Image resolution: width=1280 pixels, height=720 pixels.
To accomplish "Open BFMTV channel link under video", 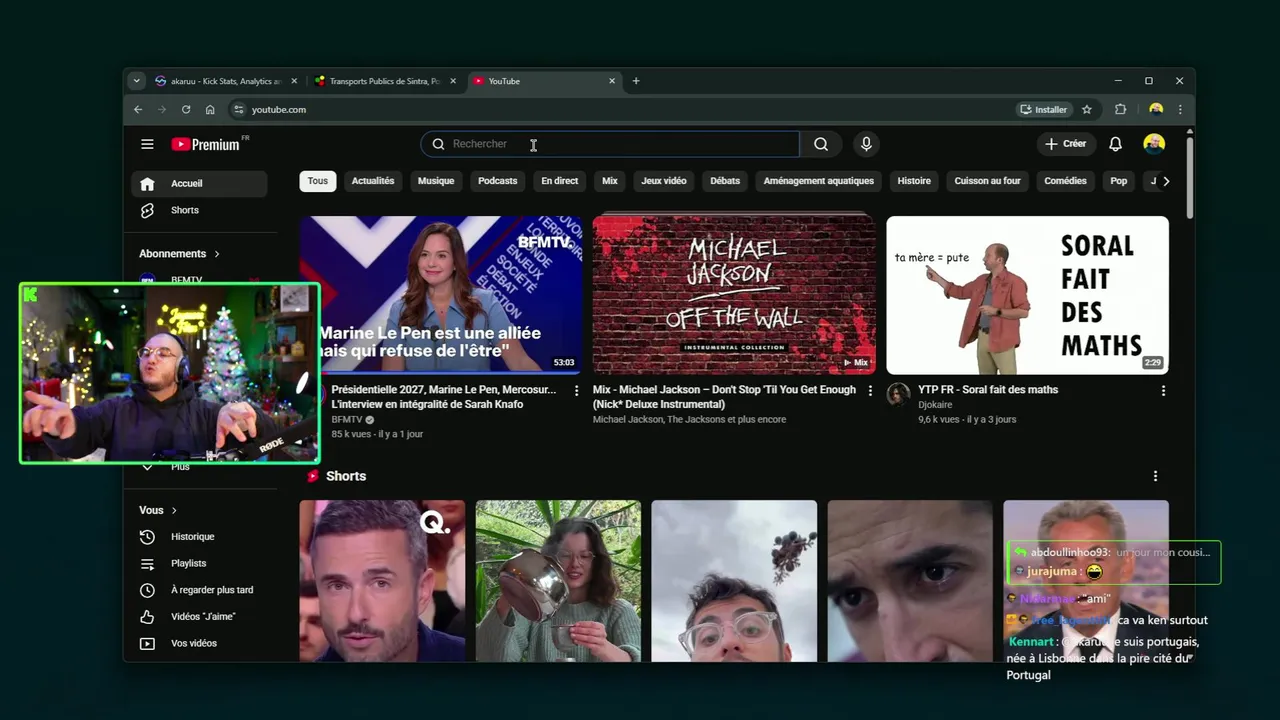I will (347, 420).
